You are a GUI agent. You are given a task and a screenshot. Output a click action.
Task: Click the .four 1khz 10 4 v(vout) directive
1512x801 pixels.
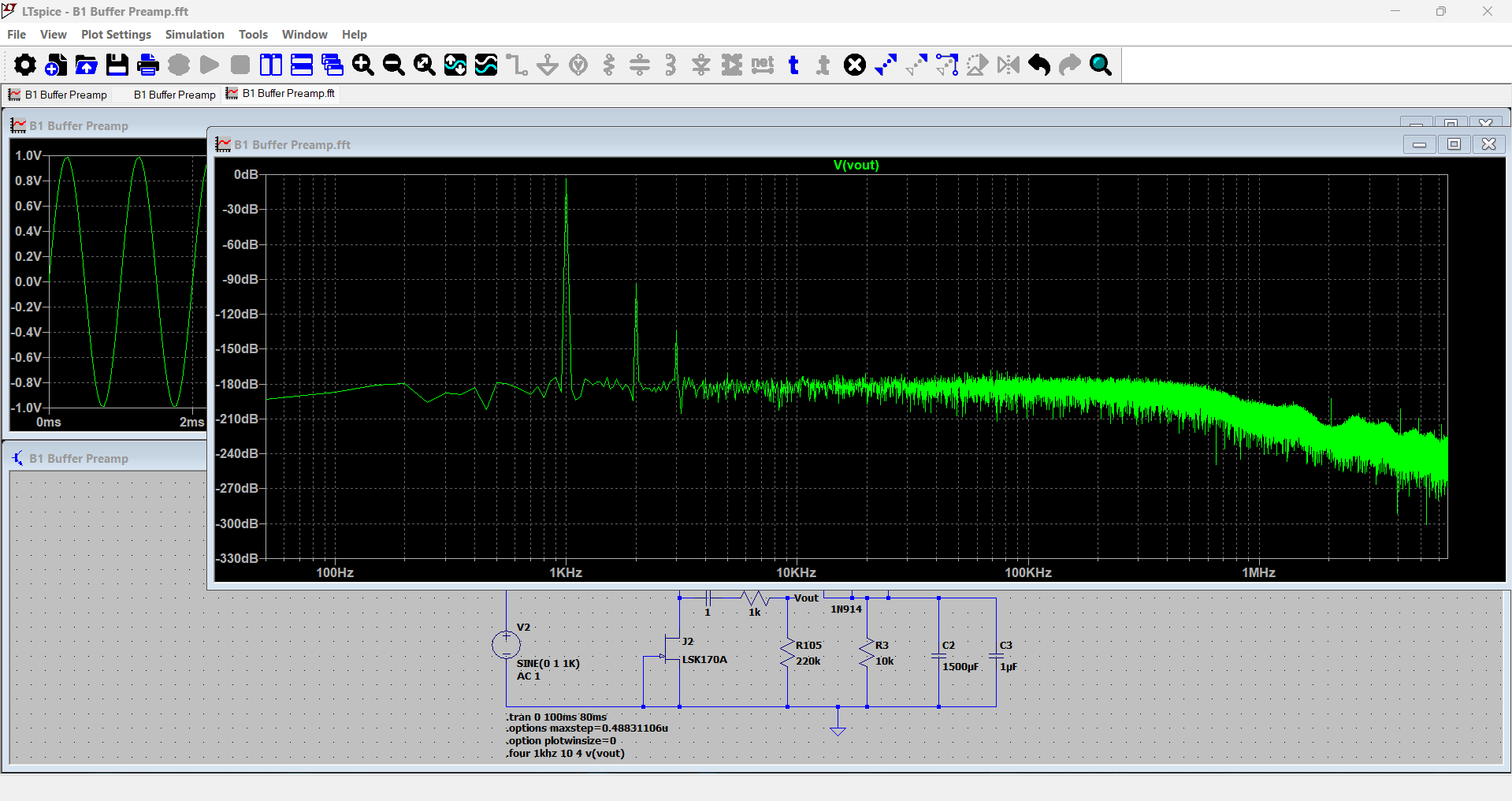(565, 754)
